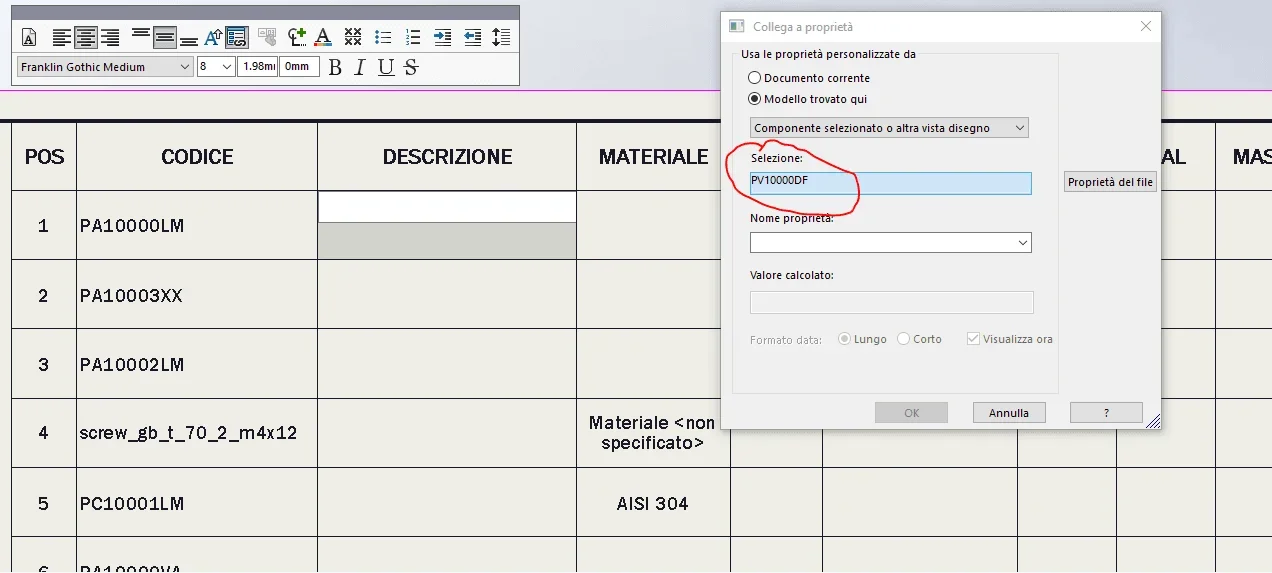Click the fit text icon
The width and height of the screenshot is (1272, 573).
click(213, 38)
